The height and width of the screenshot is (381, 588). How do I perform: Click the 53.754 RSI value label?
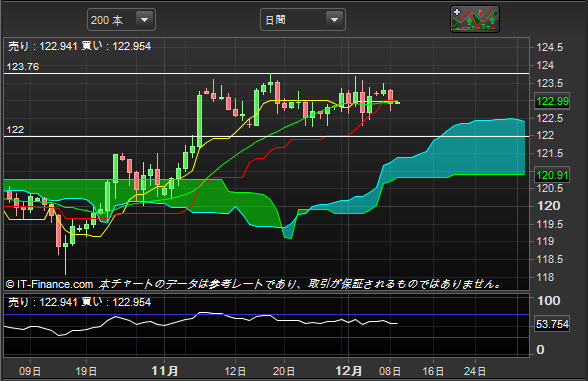(x=552, y=324)
